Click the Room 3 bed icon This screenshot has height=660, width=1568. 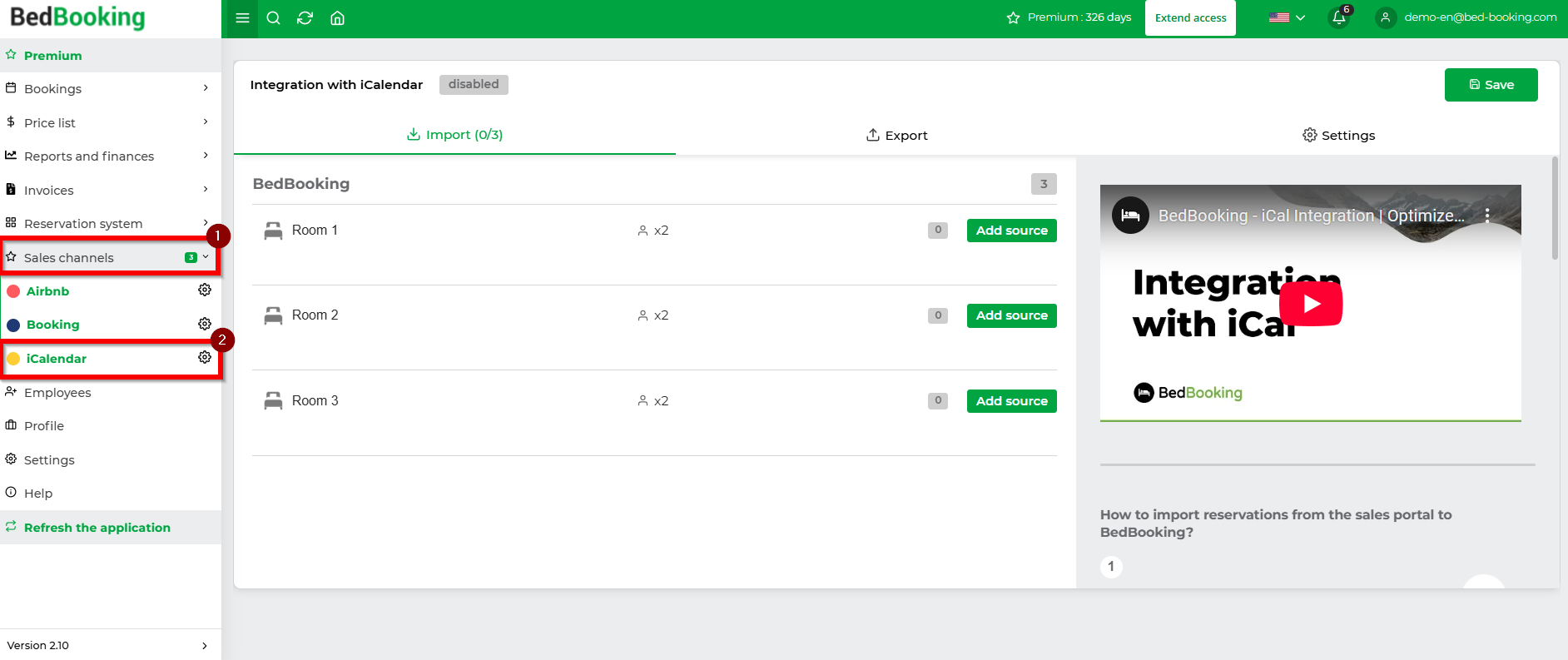click(x=273, y=401)
